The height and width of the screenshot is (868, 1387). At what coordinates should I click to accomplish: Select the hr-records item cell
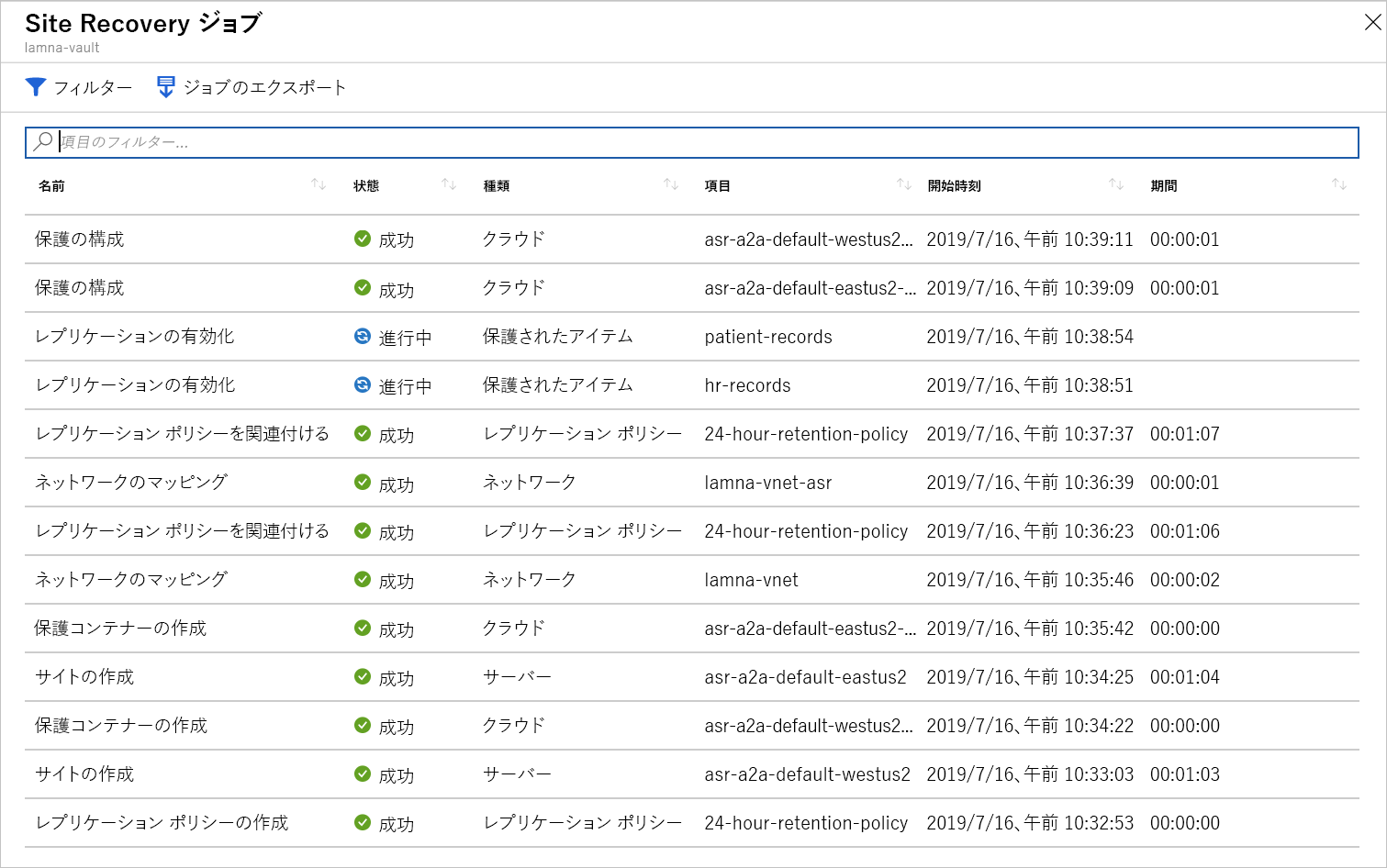coord(747,385)
